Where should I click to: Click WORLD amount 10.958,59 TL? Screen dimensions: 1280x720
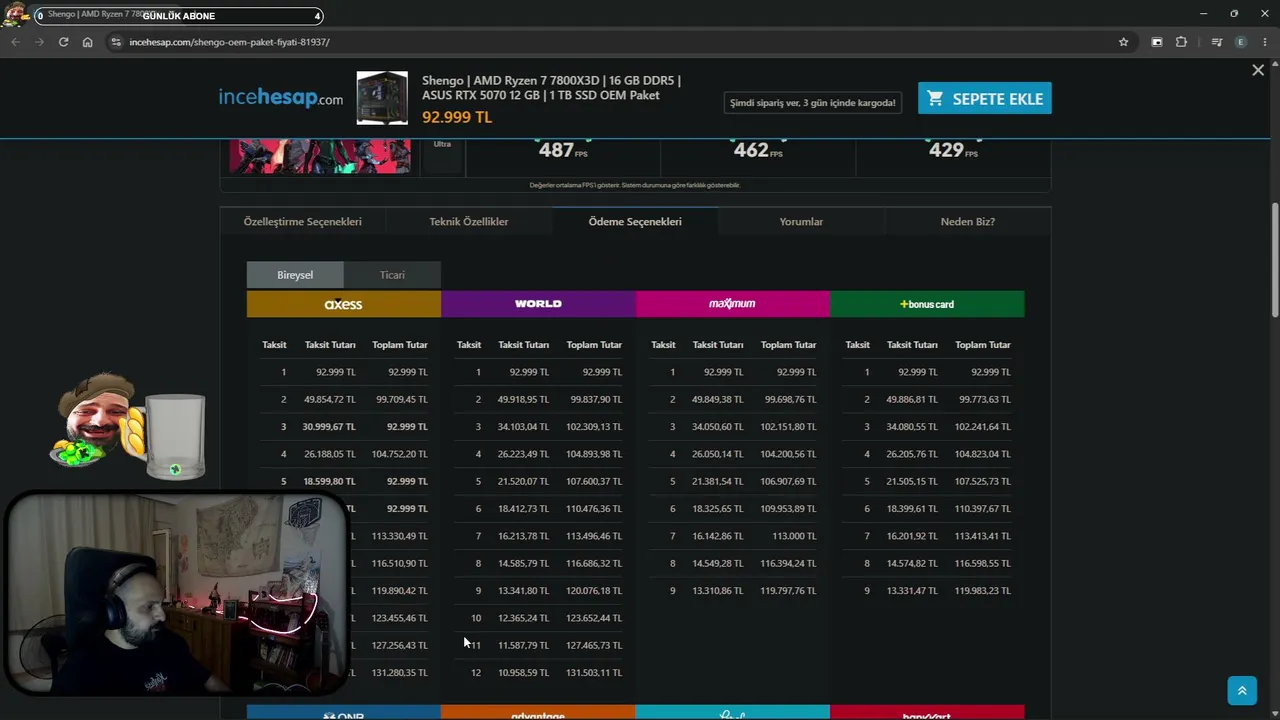coord(524,673)
